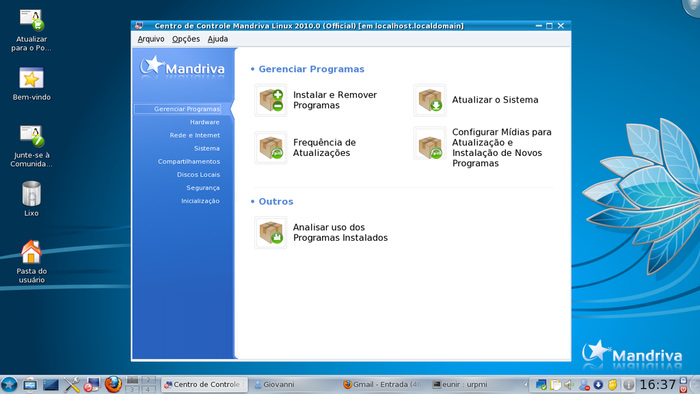Click the Junte-se à Comunidade desktop icon
Screen dimensions: 700x394
(31, 136)
